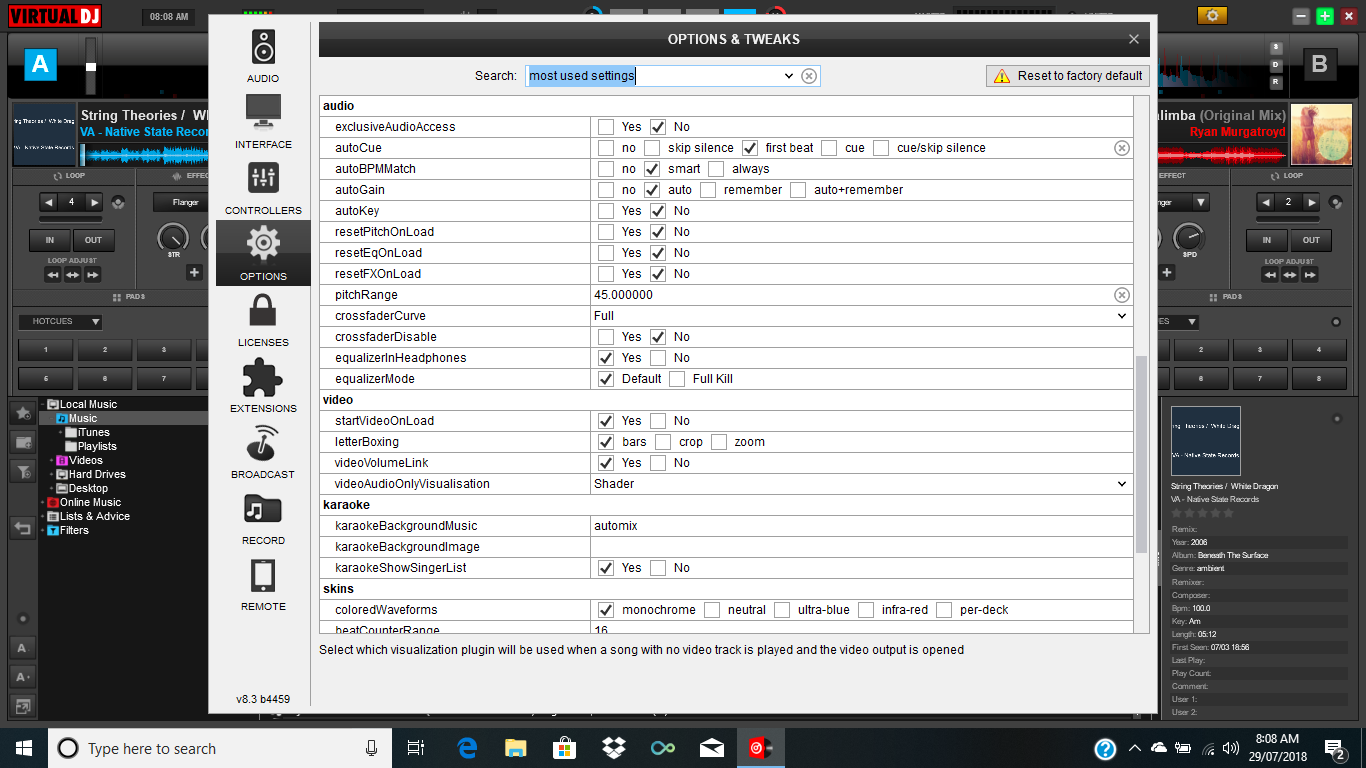The width and height of the screenshot is (1366, 768).
Task: Set coloredWaveforms to ultra-blue
Action: click(x=782, y=610)
